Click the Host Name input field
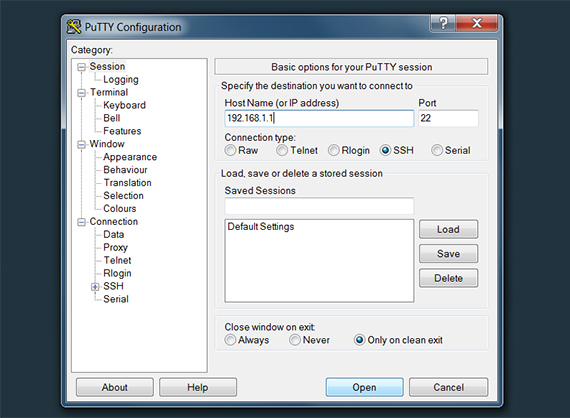The height and width of the screenshot is (418, 570). pyautogui.click(x=319, y=118)
